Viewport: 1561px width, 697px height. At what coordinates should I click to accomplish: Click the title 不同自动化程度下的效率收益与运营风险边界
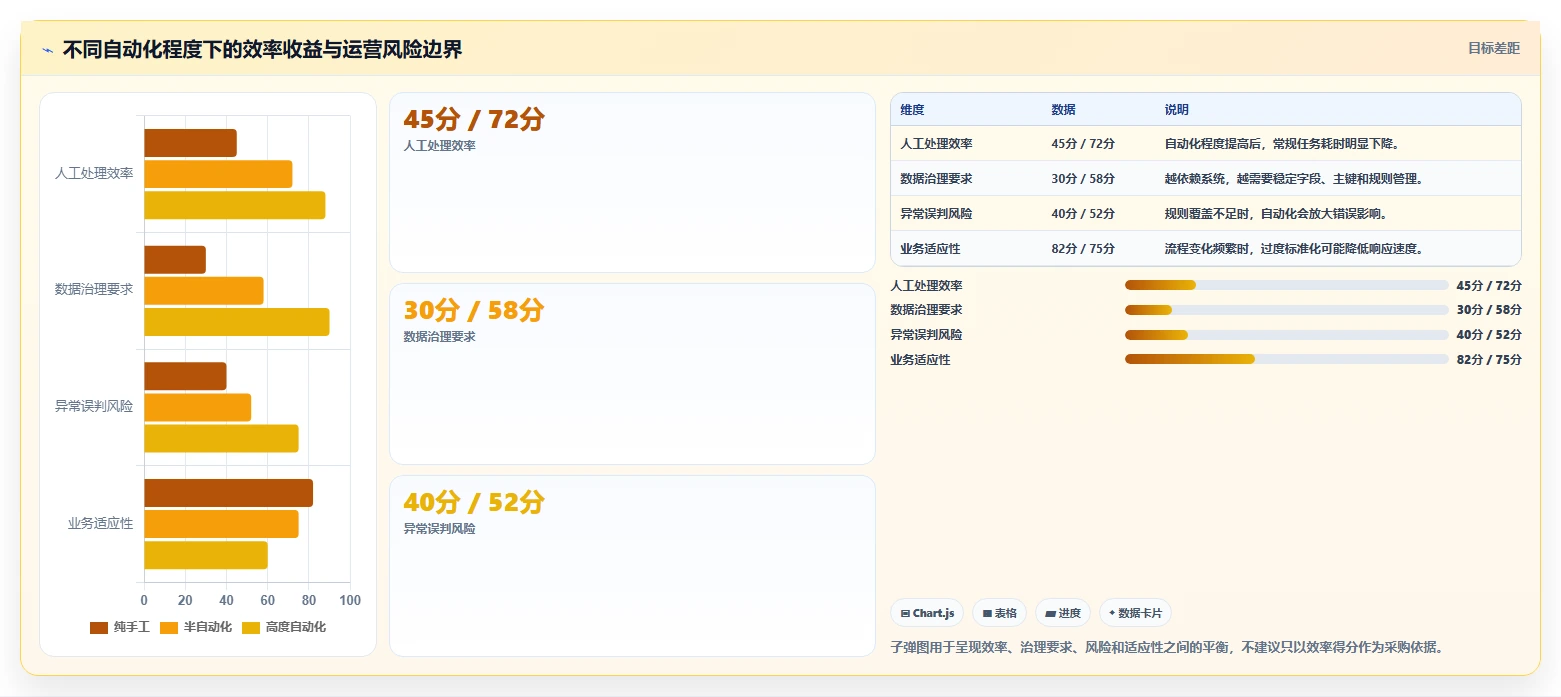click(x=262, y=50)
